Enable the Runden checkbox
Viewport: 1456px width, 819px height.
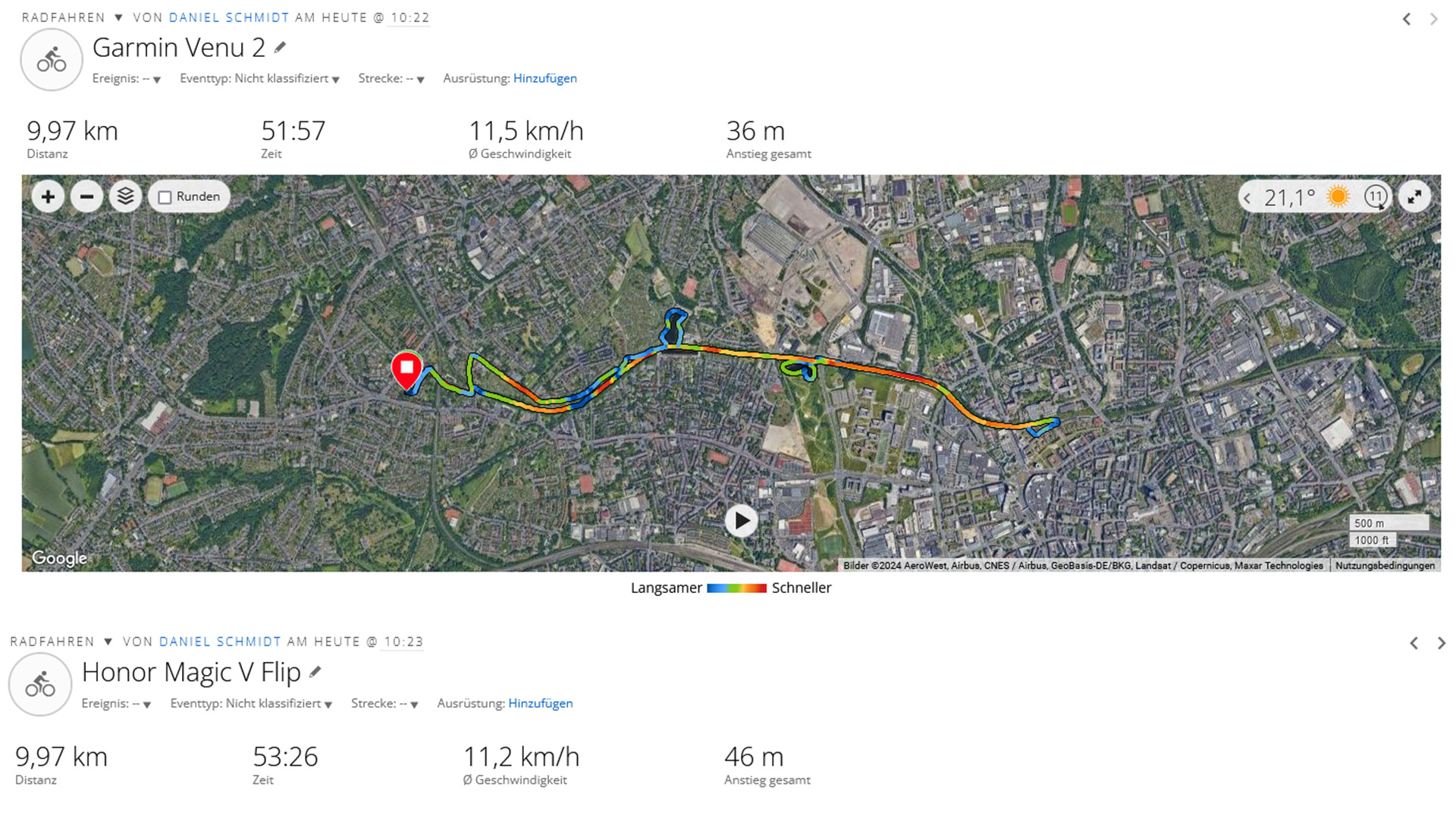165,197
